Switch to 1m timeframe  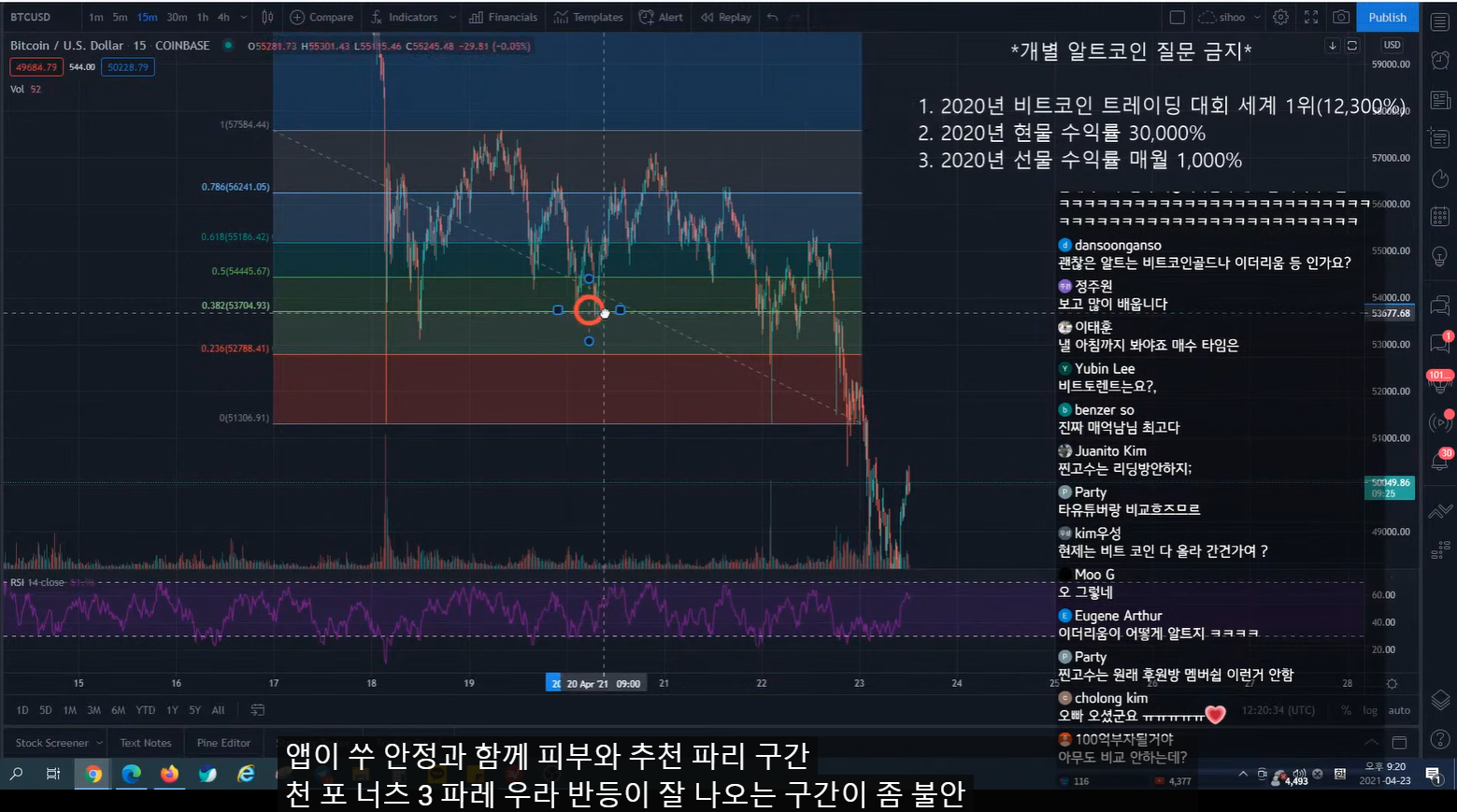click(96, 17)
